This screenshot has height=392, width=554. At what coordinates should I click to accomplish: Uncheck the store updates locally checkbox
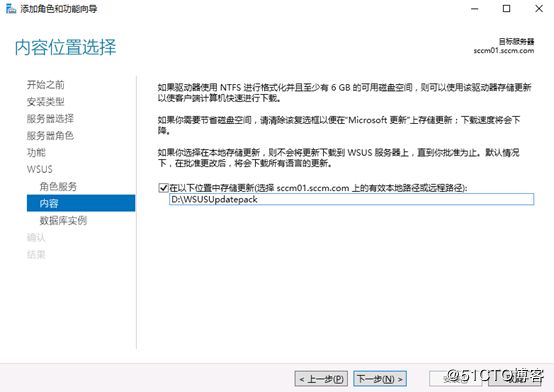click(163, 188)
